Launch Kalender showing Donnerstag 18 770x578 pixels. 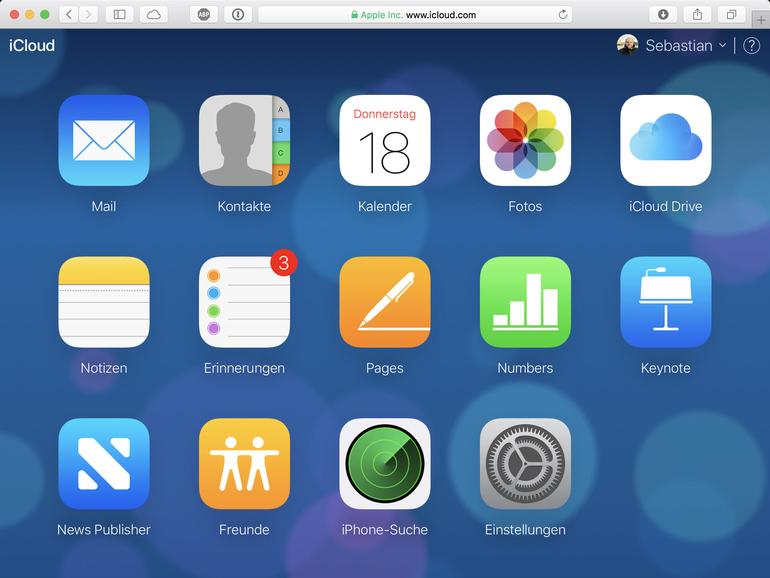[x=385, y=140]
